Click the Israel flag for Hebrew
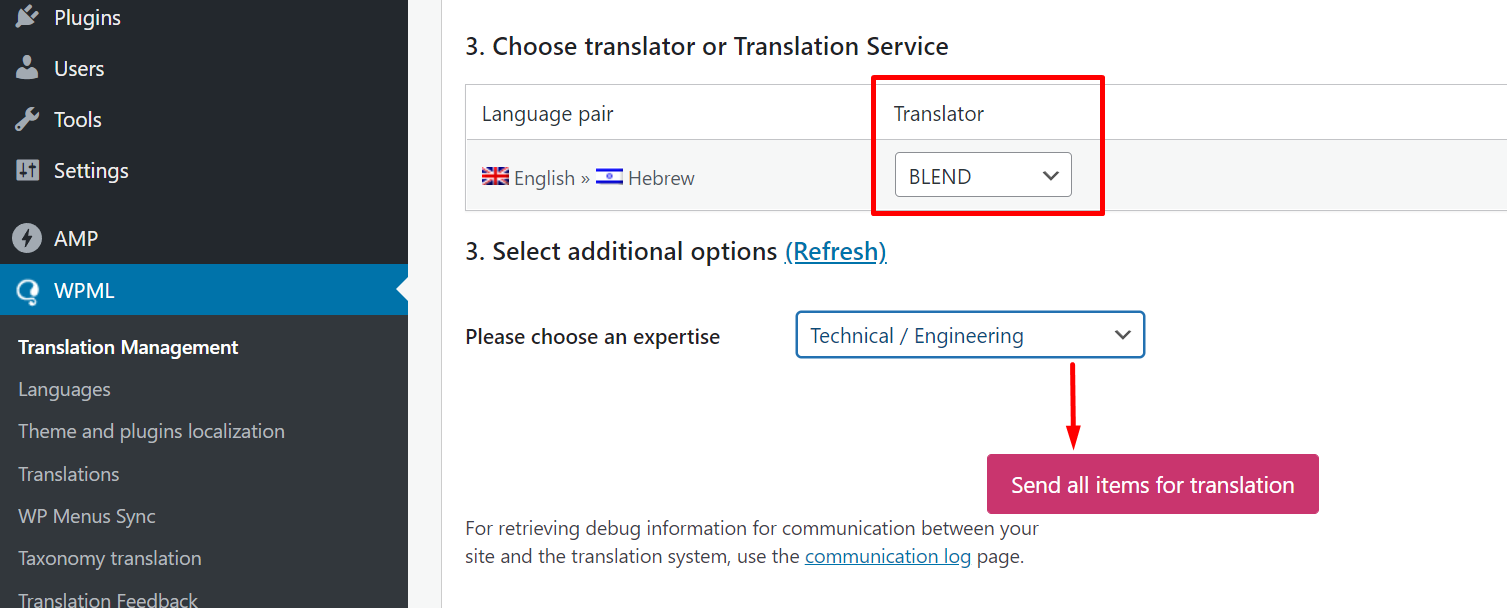This screenshot has width=1507, height=608. coord(609,177)
